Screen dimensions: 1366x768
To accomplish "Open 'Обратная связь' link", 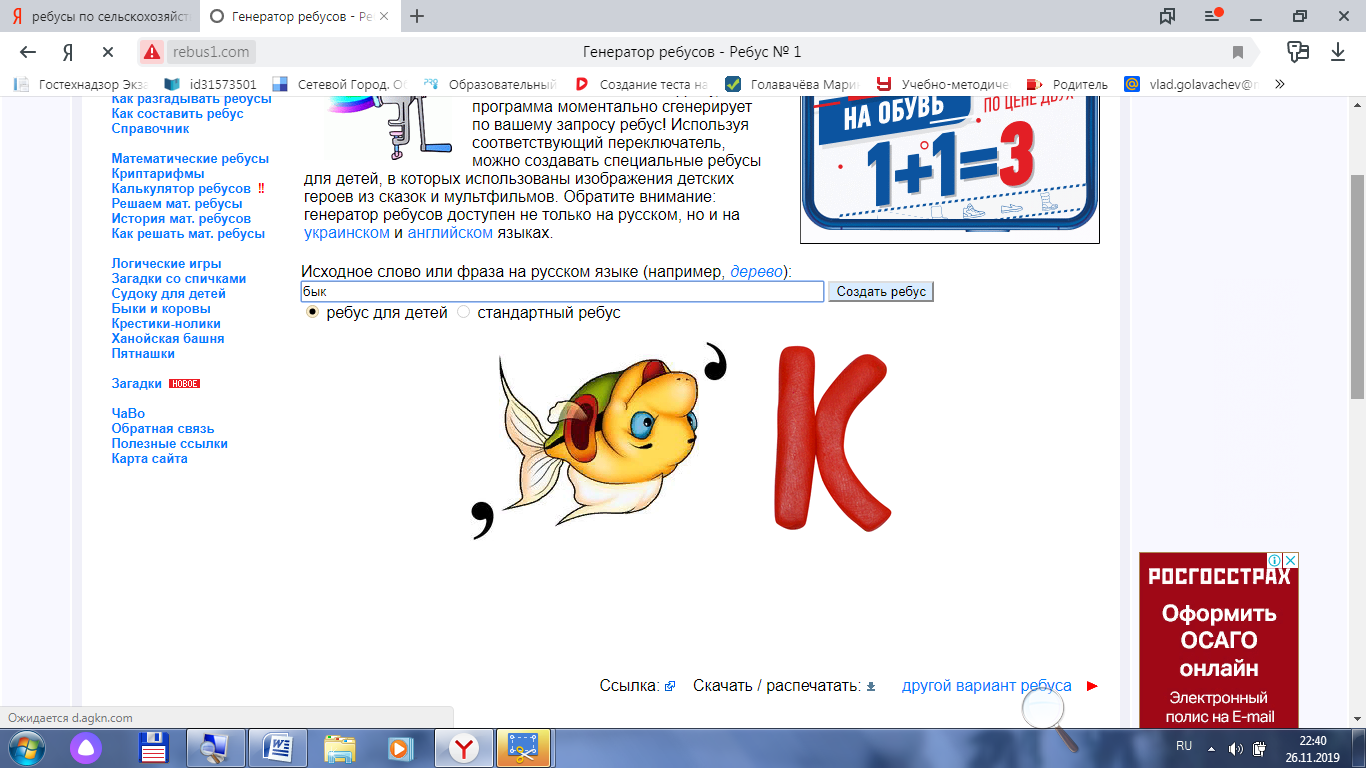I will click(162, 429).
